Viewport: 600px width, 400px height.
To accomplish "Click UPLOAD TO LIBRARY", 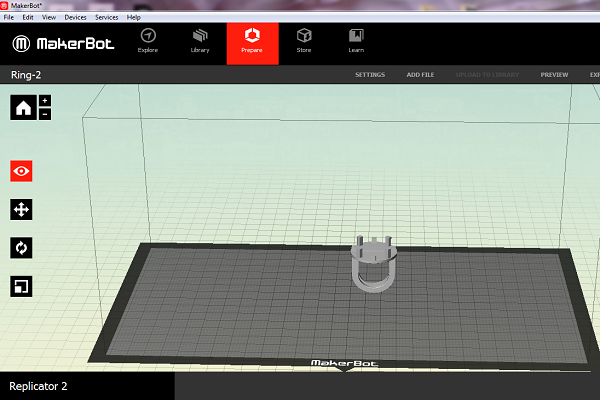I will click(x=488, y=75).
